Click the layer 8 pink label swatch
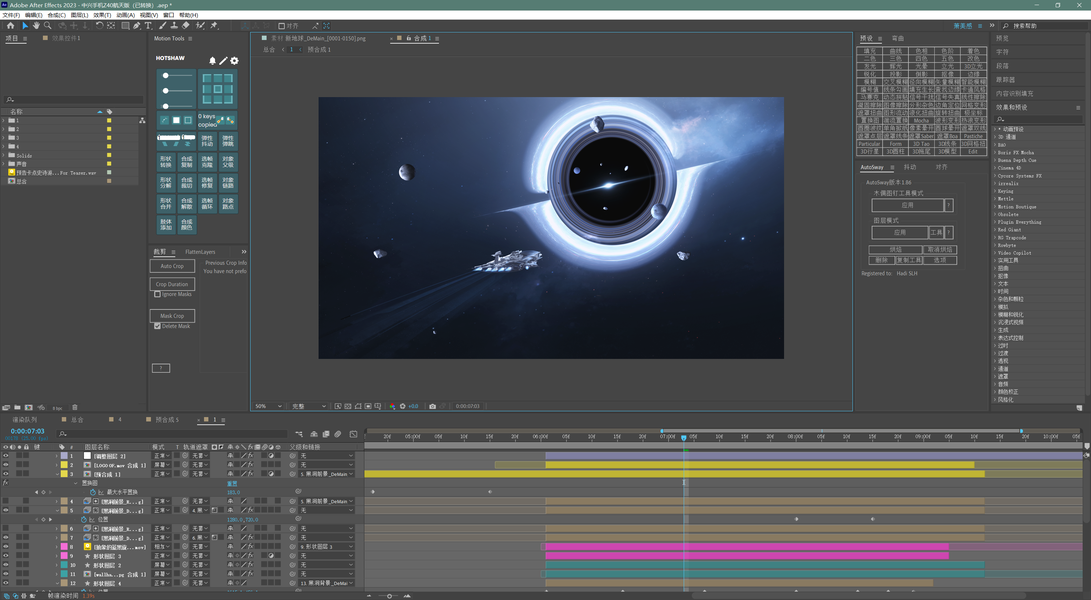The image size is (1091, 600). [x=64, y=546]
